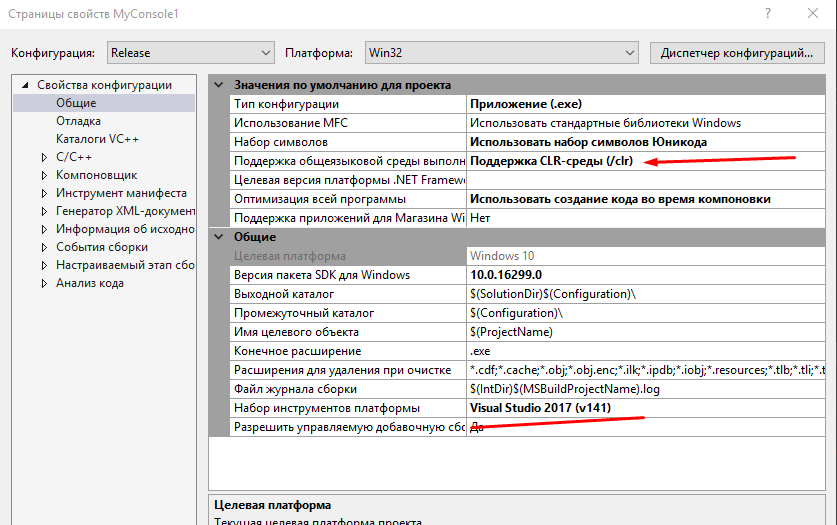Screen dimensions: 837x525
Task: Expand the Генератор XML-документов node
Action: [44, 211]
